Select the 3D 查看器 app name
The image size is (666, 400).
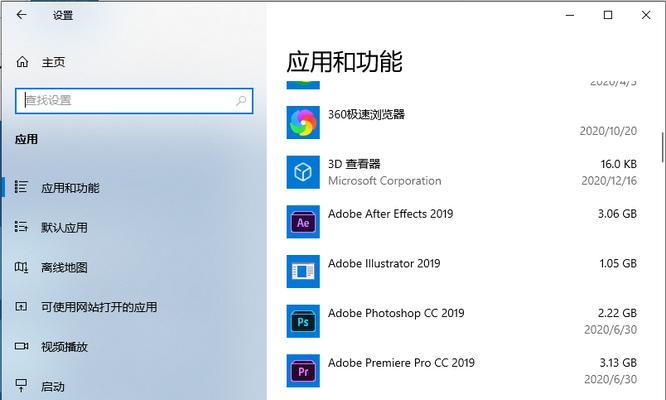point(354,164)
